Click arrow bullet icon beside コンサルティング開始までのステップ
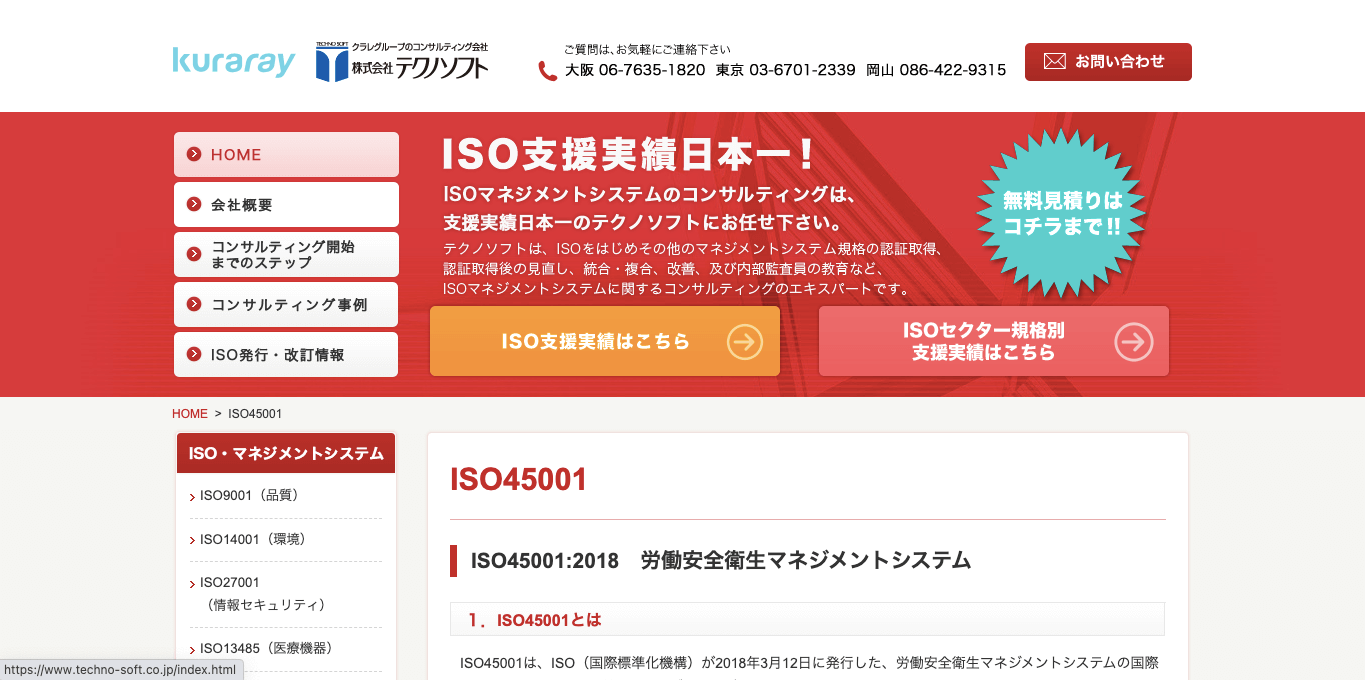This screenshot has height=680, width=1365. click(194, 255)
